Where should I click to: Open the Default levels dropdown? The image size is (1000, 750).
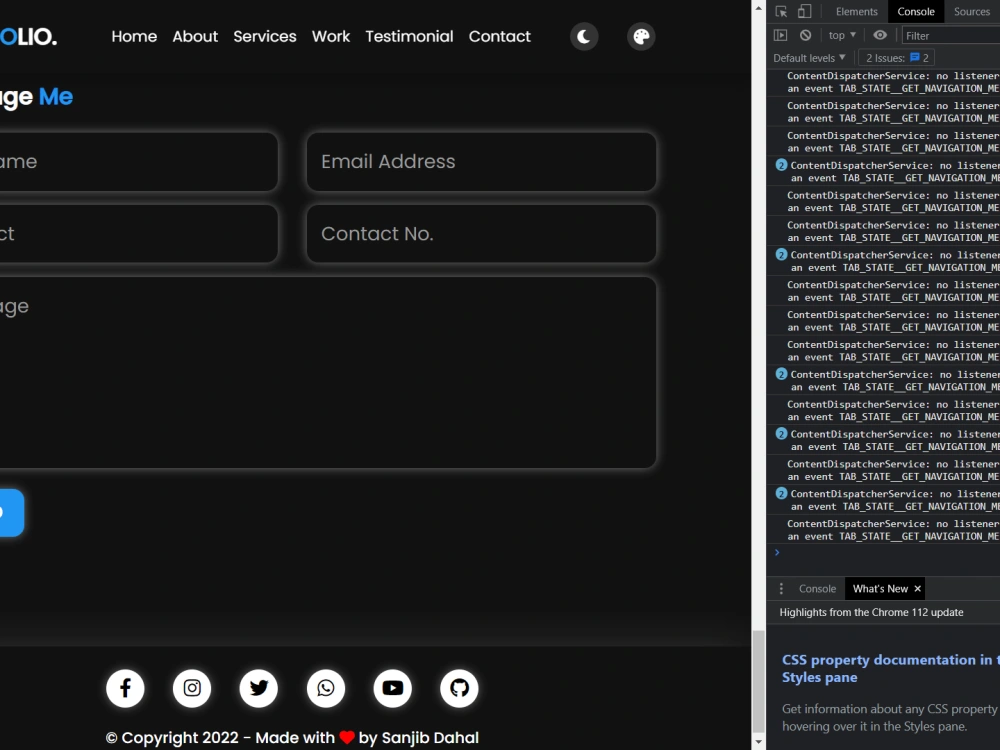tap(809, 58)
